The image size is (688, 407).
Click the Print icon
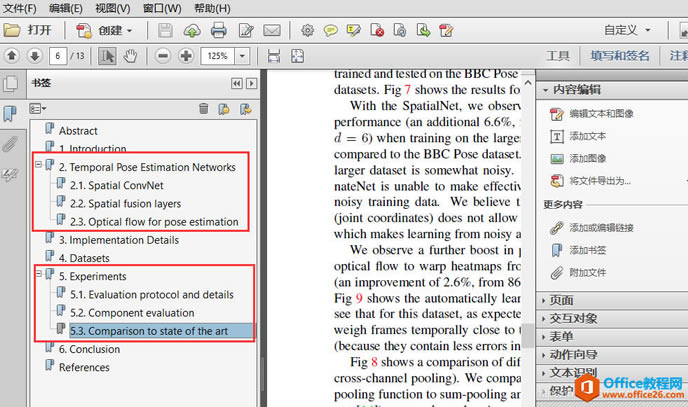(219, 30)
